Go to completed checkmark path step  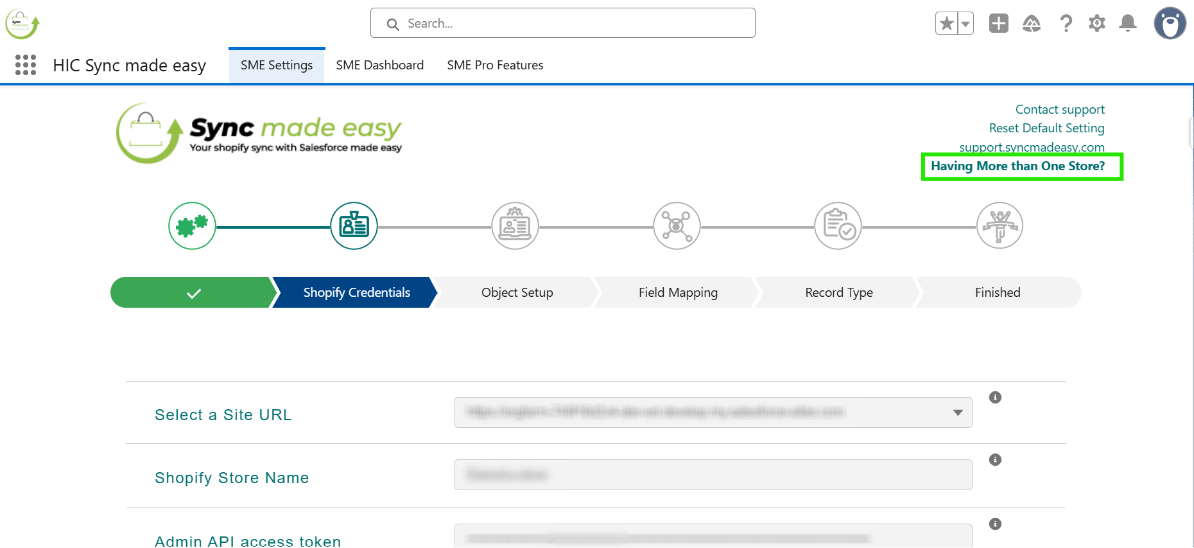pyautogui.click(x=193, y=293)
